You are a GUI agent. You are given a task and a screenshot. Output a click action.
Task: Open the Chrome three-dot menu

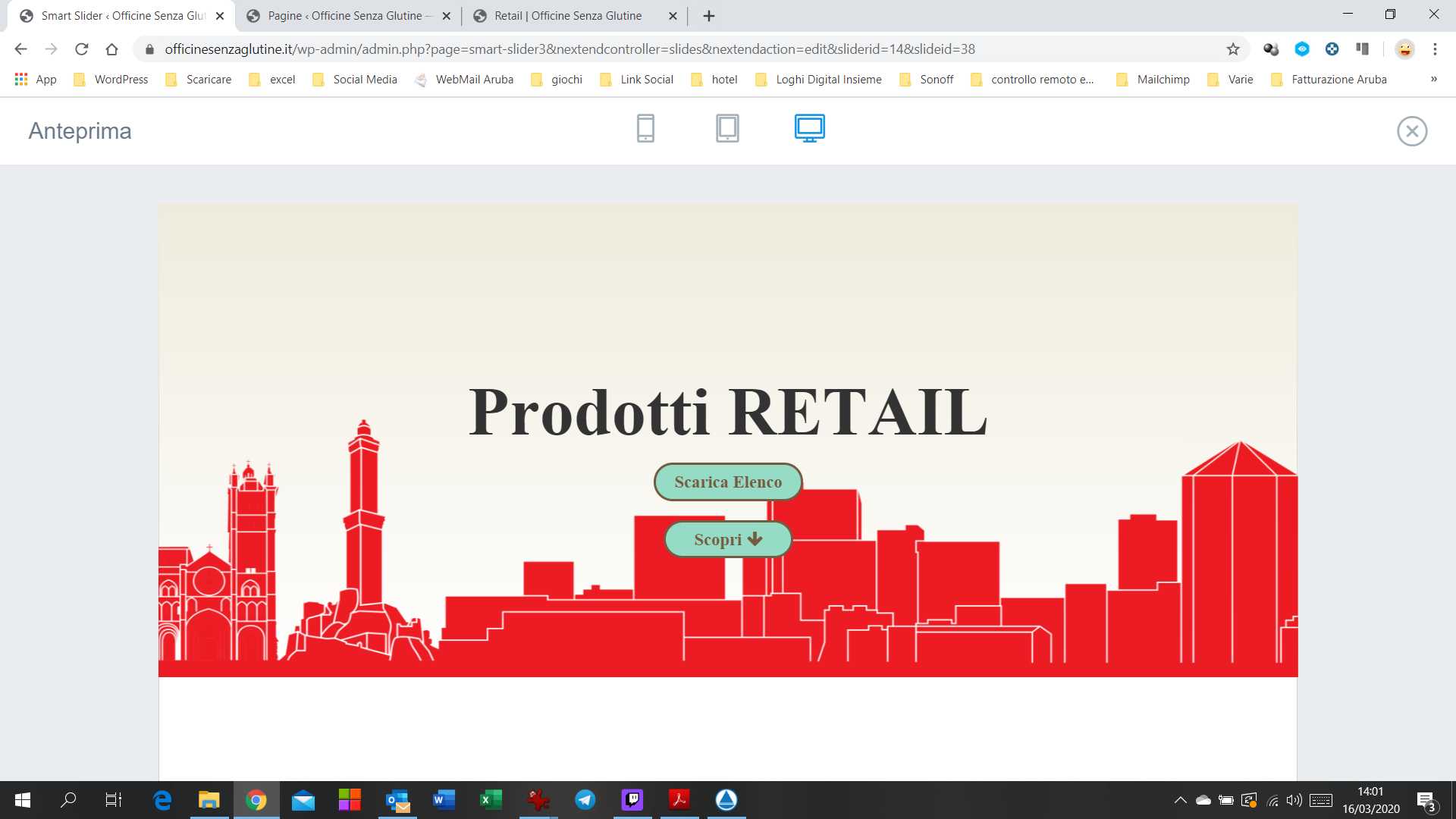pos(1435,49)
